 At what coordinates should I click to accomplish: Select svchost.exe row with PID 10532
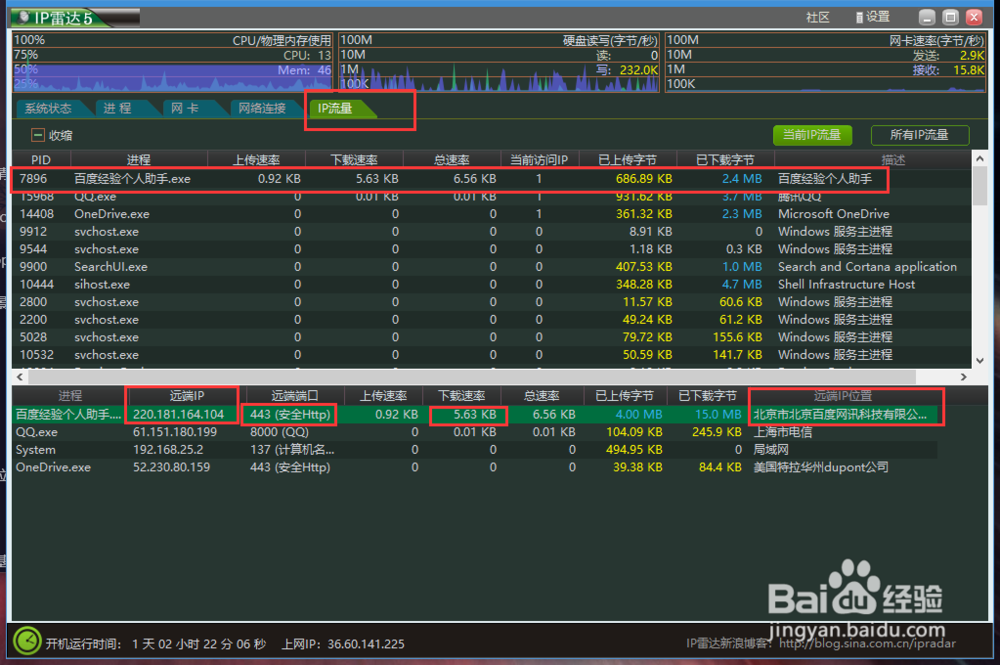pos(491,354)
